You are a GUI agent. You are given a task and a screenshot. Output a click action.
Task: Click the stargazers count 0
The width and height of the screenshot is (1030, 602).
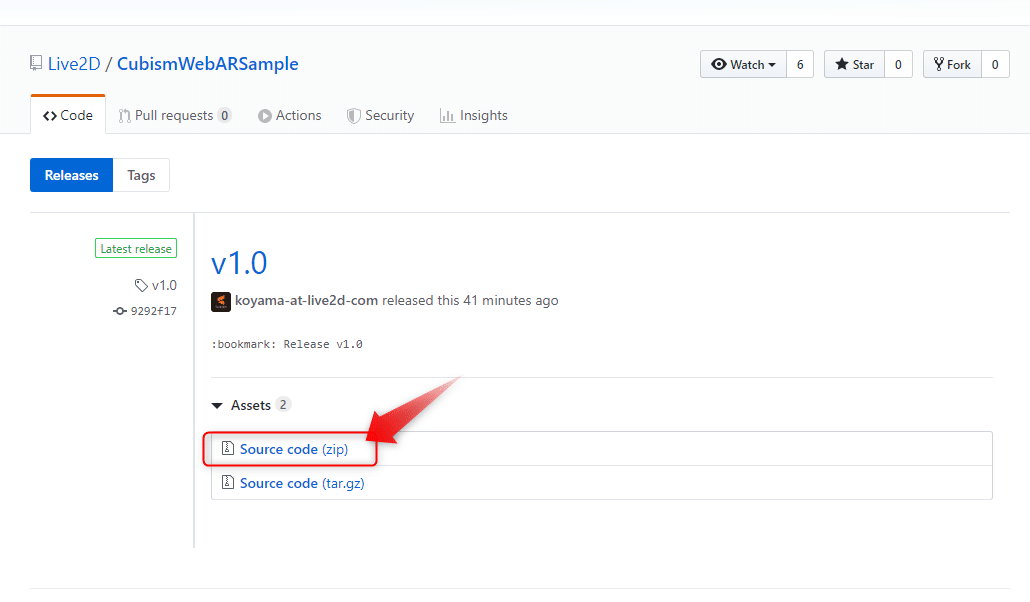pyautogui.click(x=898, y=64)
